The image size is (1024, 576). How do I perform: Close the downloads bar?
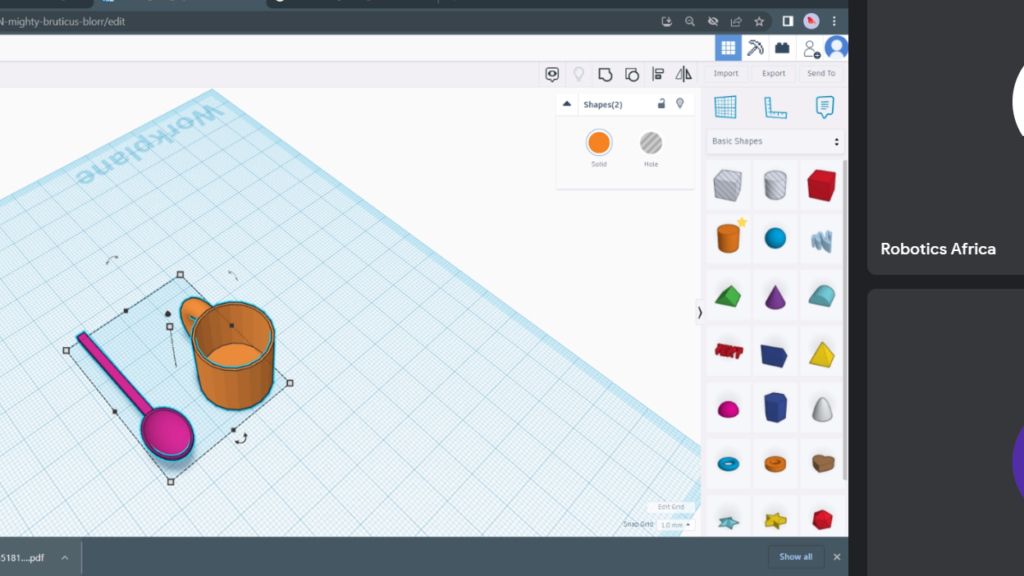pyautogui.click(x=837, y=557)
